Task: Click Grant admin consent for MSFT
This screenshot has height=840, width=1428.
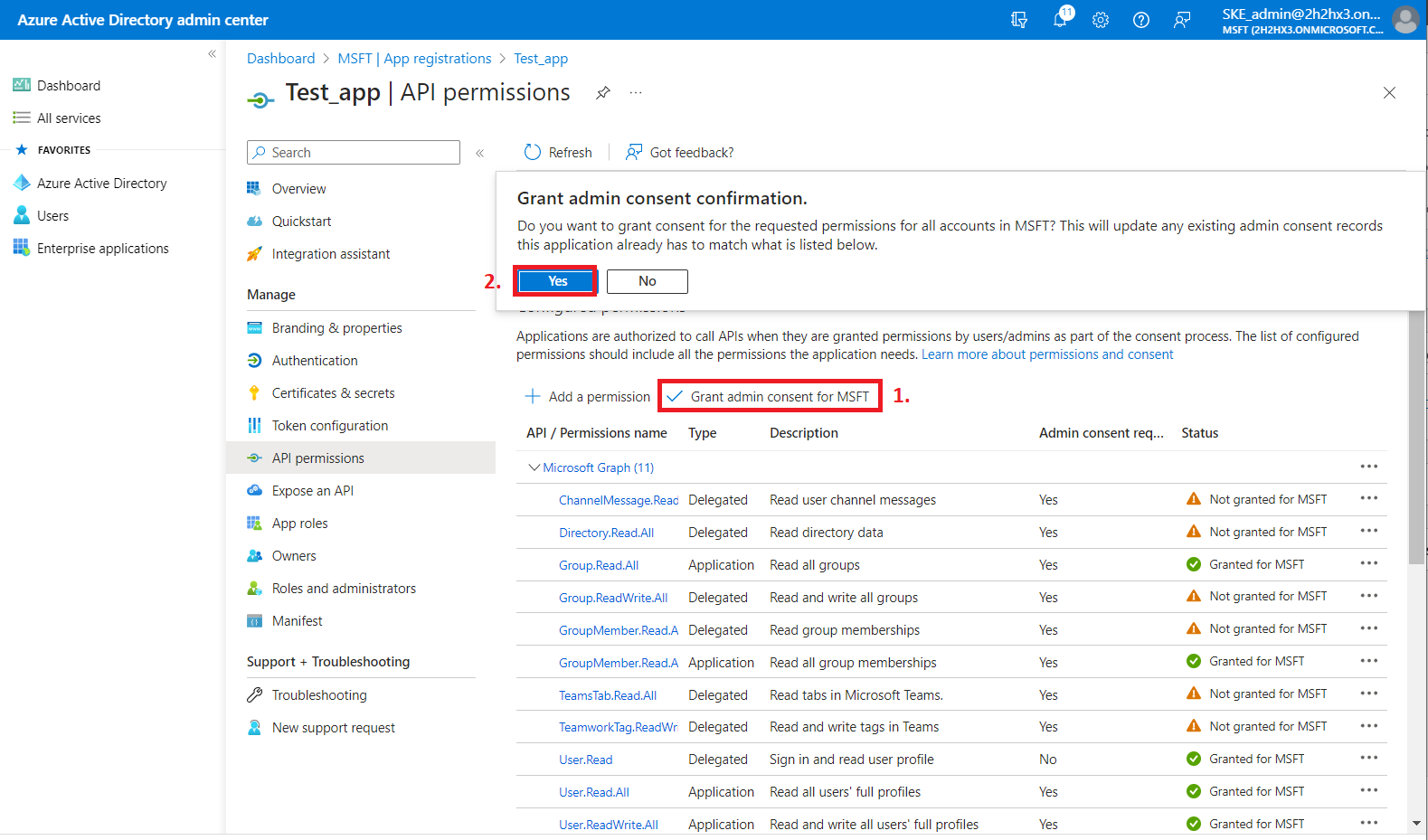Action: click(770, 396)
